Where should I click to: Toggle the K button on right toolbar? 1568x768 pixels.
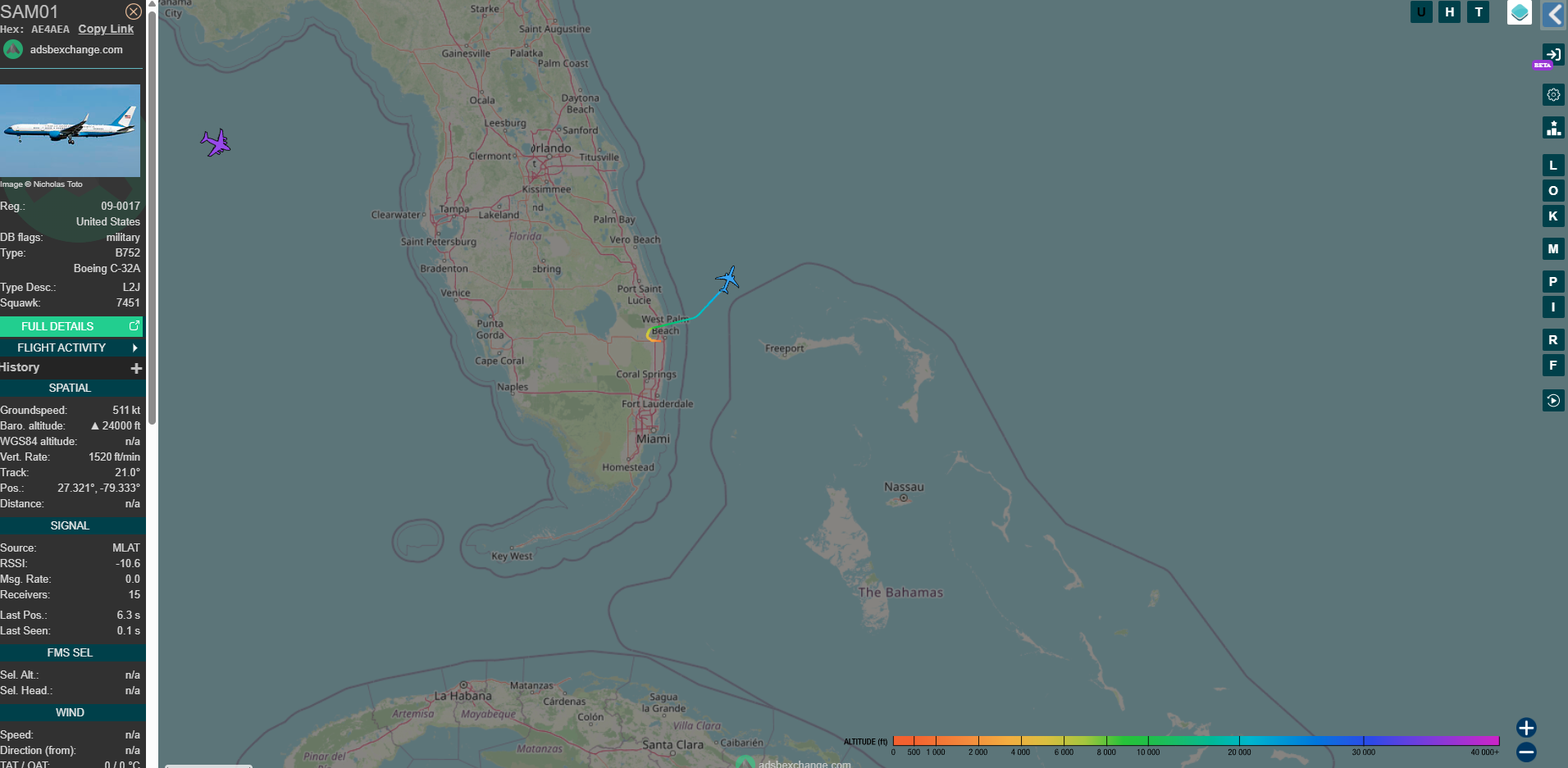tap(1553, 216)
